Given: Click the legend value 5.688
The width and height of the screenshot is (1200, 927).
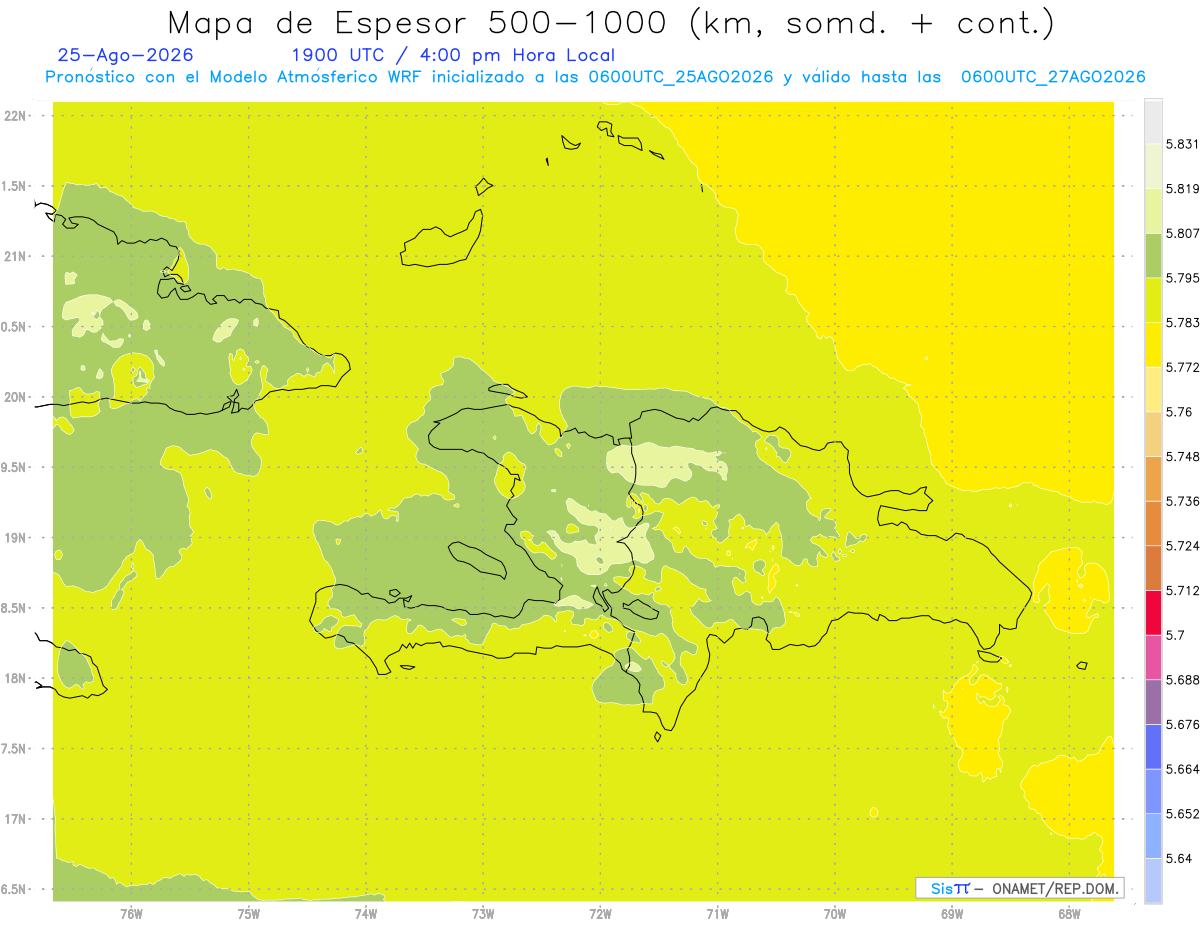Looking at the screenshot, I should 1182,680.
